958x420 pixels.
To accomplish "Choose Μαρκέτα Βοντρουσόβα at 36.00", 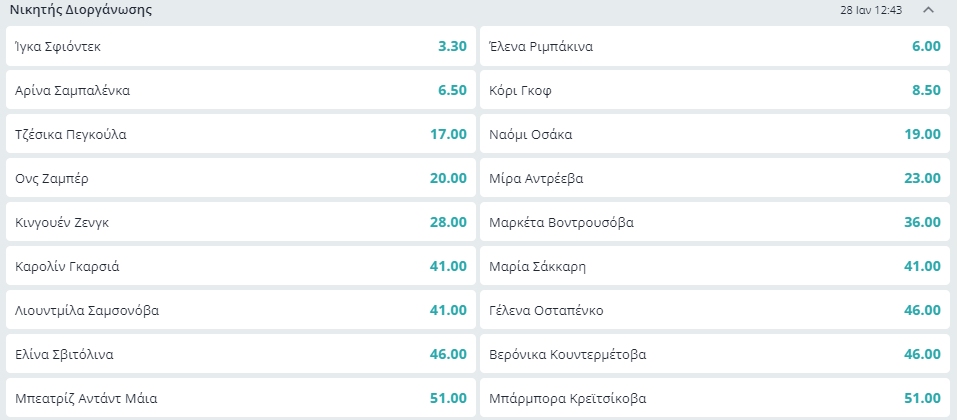I will (x=714, y=222).
